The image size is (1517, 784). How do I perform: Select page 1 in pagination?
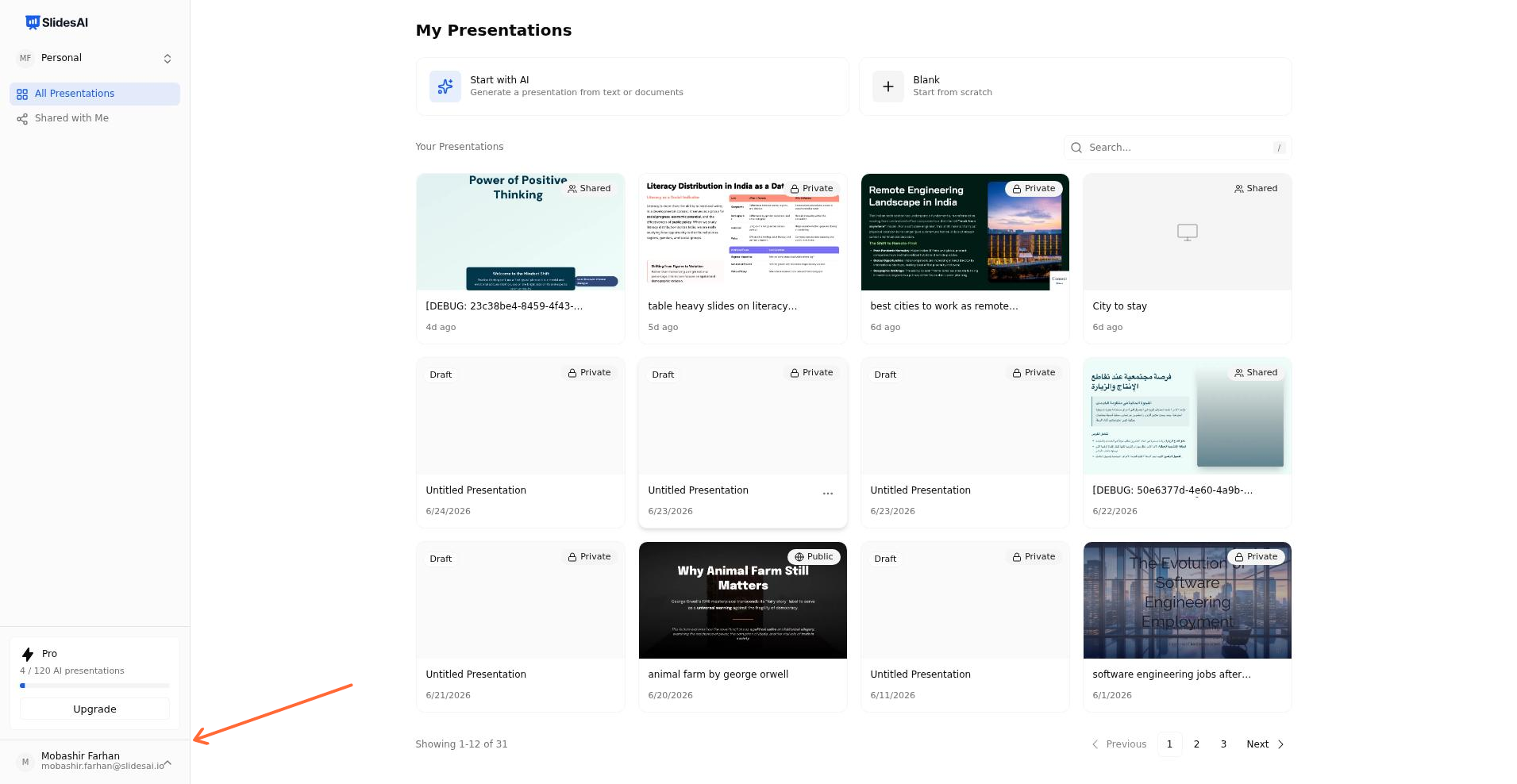[1169, 744]
